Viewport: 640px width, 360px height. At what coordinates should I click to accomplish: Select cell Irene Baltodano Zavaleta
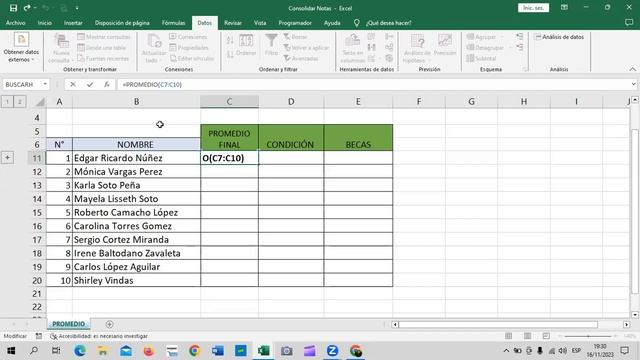coord(136,253)
